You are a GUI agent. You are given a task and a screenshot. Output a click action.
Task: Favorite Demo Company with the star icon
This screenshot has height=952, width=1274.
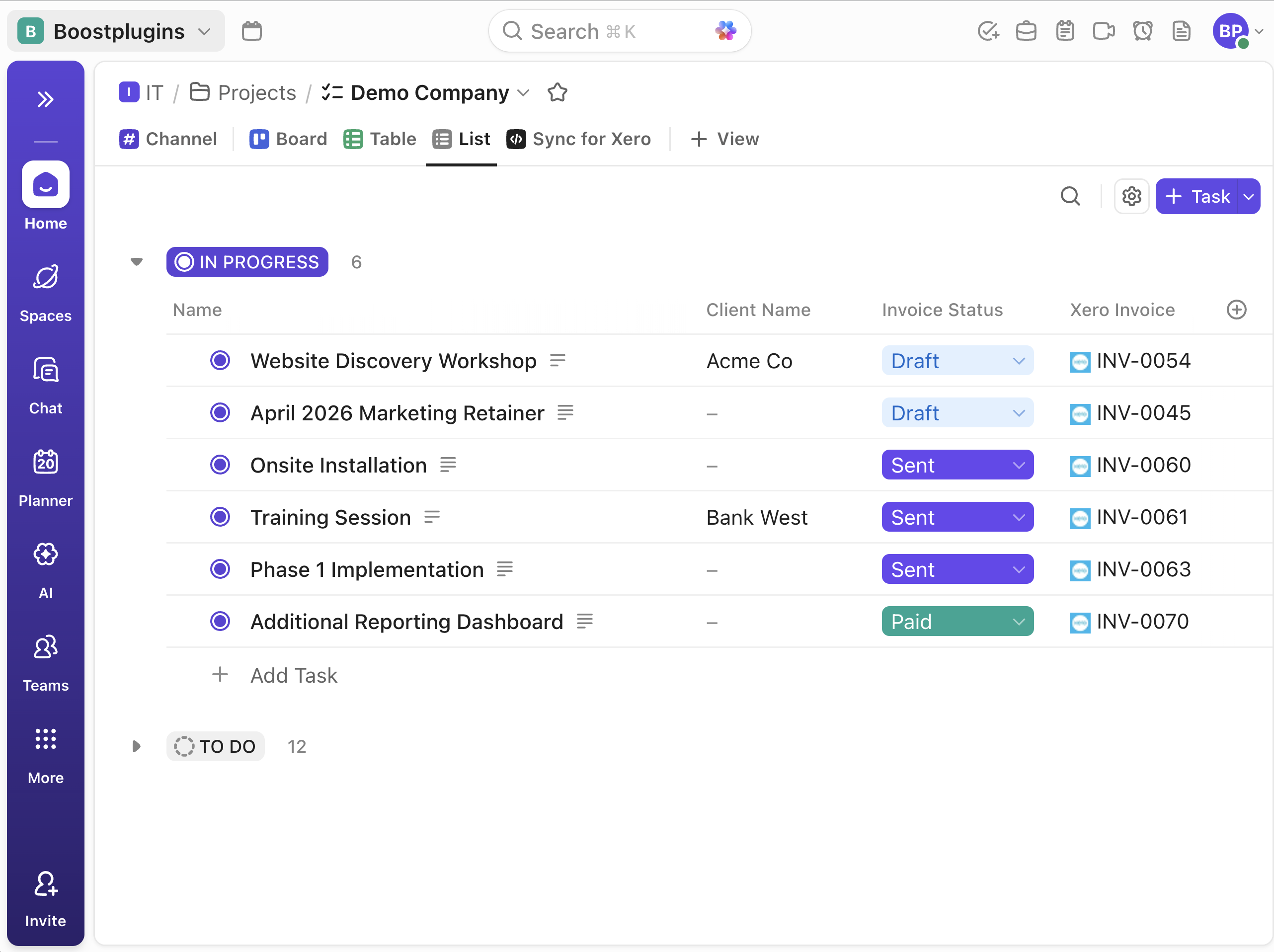point(557,93)
